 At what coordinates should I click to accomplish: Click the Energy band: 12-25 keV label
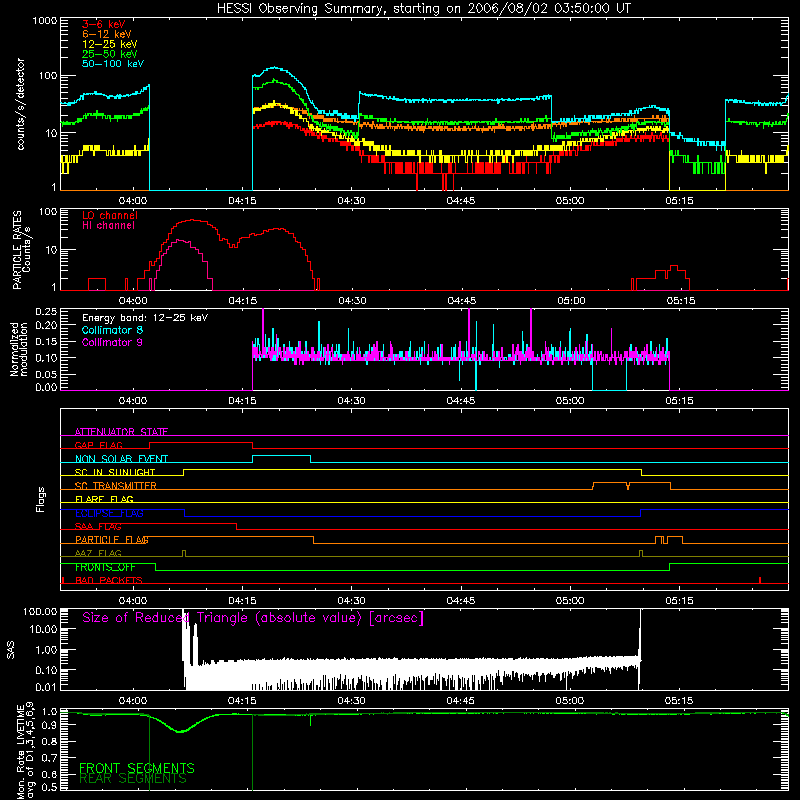pos(145,318)
